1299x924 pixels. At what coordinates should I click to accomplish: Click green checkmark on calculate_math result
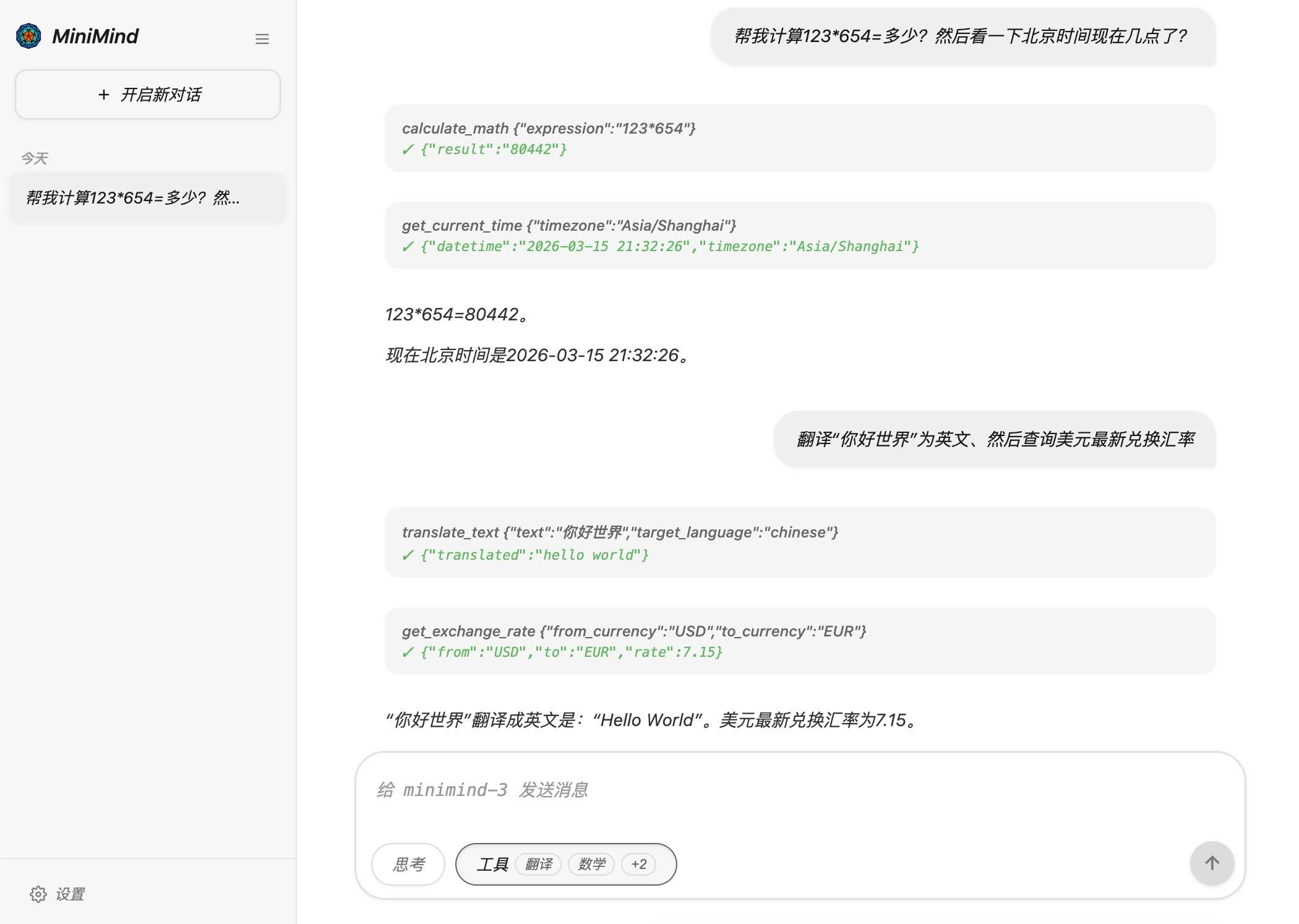click(408, 150)
